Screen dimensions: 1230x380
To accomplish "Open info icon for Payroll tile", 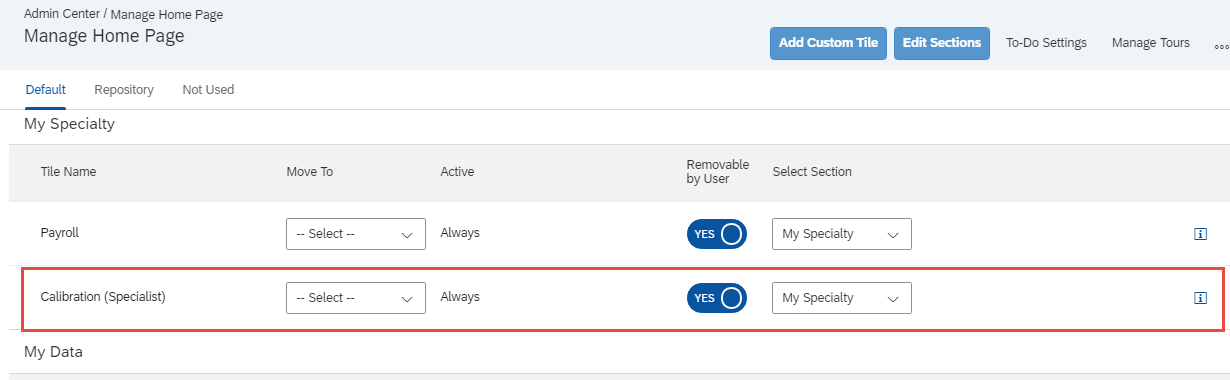I will [x=1201, y=234].
